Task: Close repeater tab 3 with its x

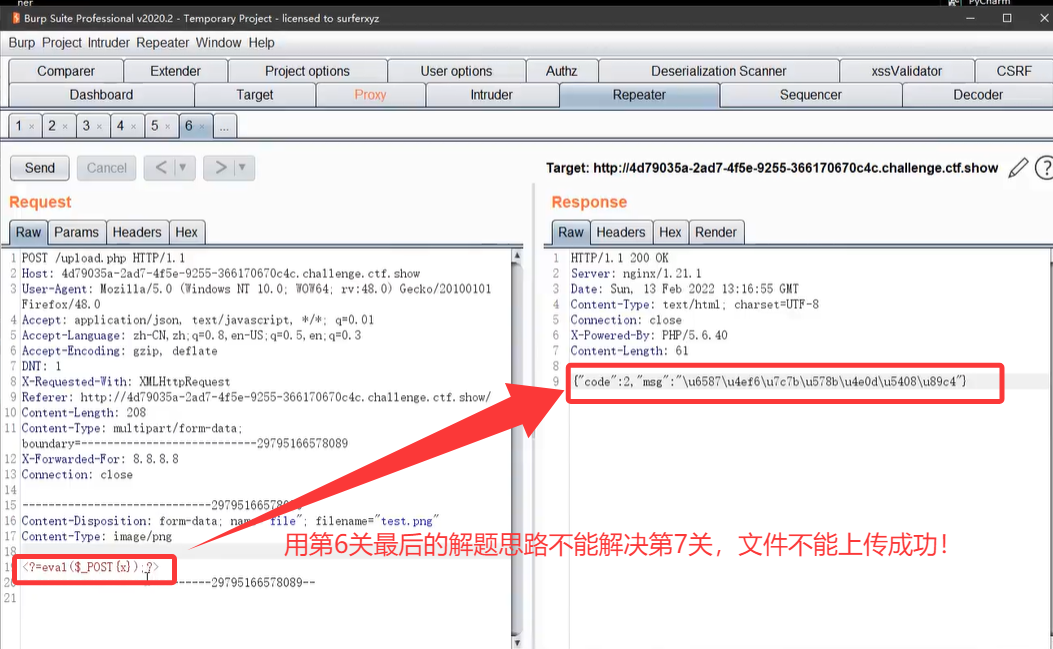Action: click(99, 126)
